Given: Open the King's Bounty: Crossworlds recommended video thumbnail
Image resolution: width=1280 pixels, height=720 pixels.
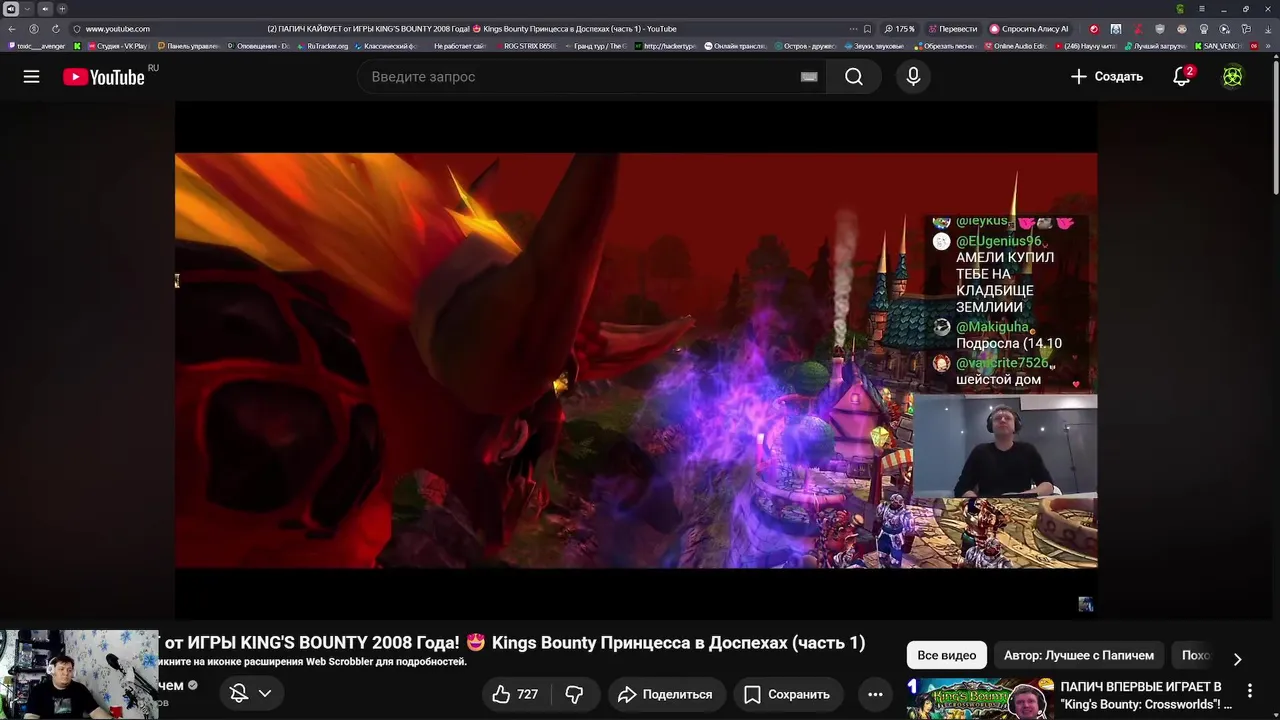Looking at the screenshot, I should click(x=980, y=698).
